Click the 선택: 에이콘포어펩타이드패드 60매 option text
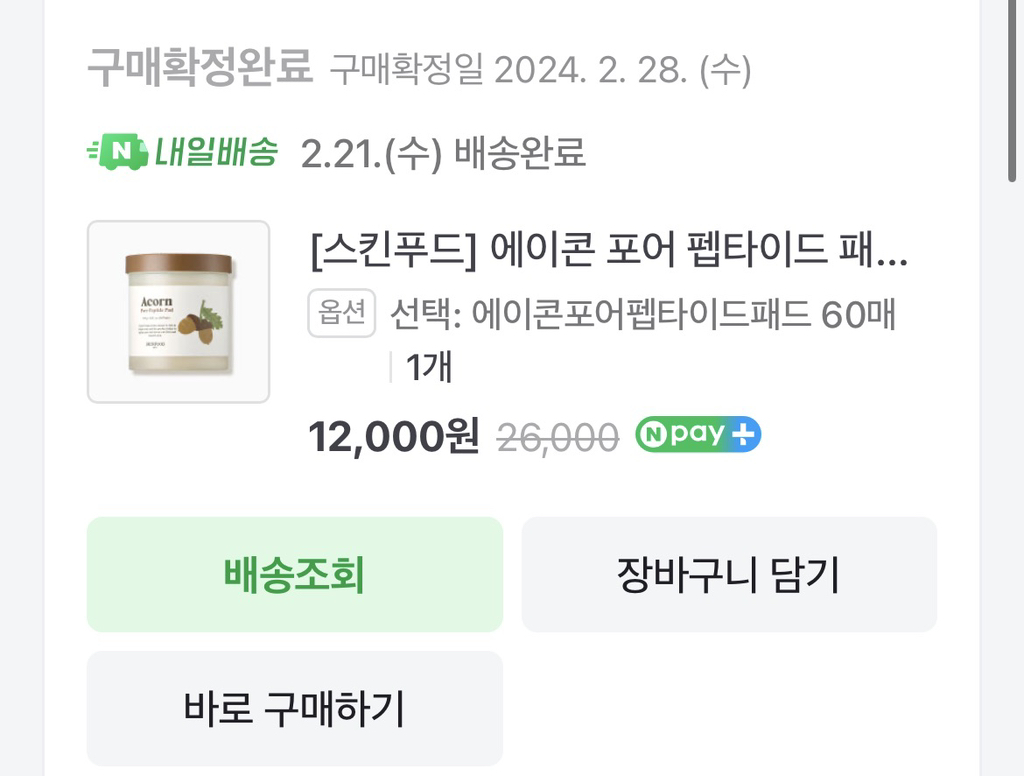This screenshot has width=1024, height=776. coord(643,315)
